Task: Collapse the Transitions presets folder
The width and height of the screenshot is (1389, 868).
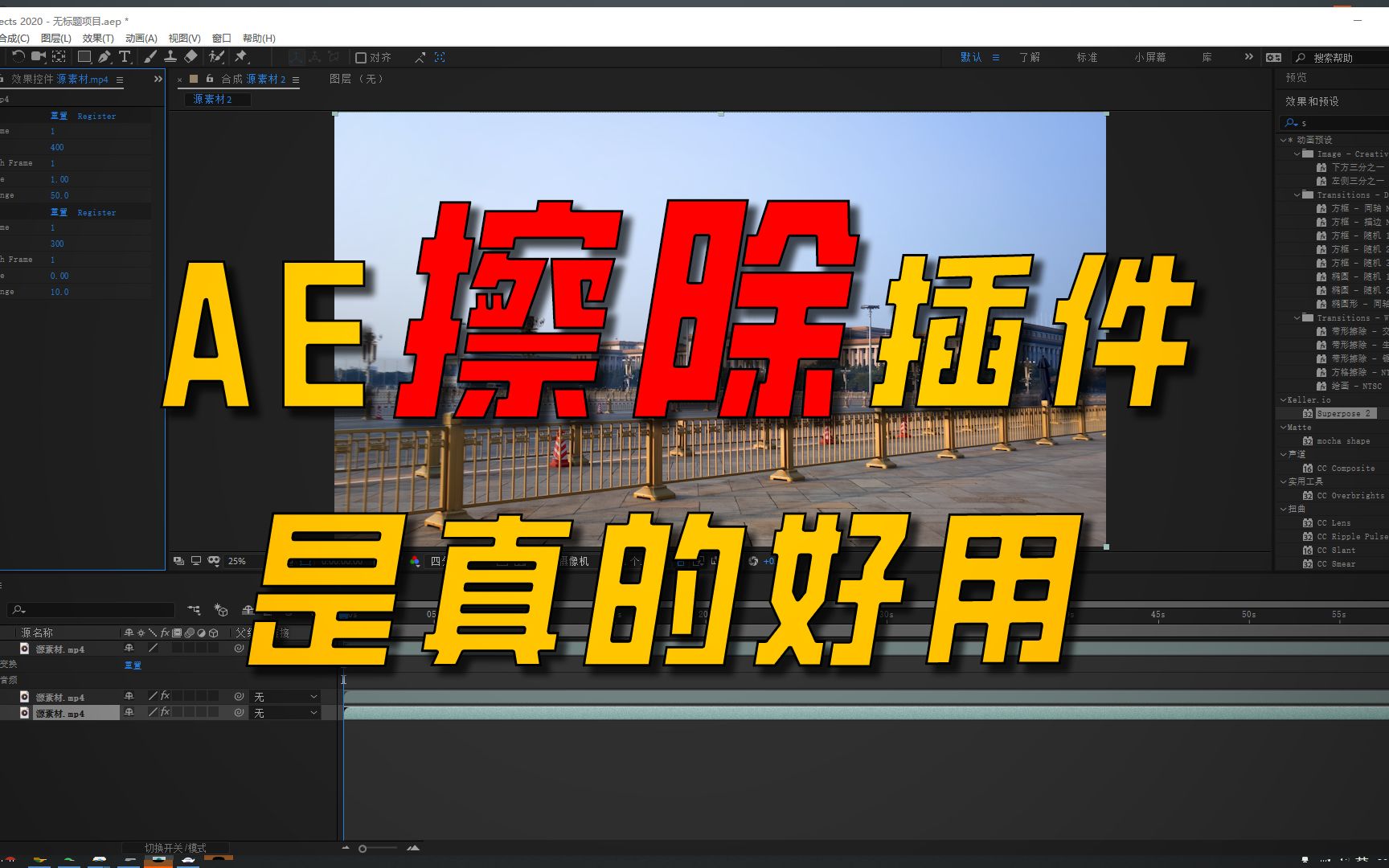Action: click(1295, 194)
